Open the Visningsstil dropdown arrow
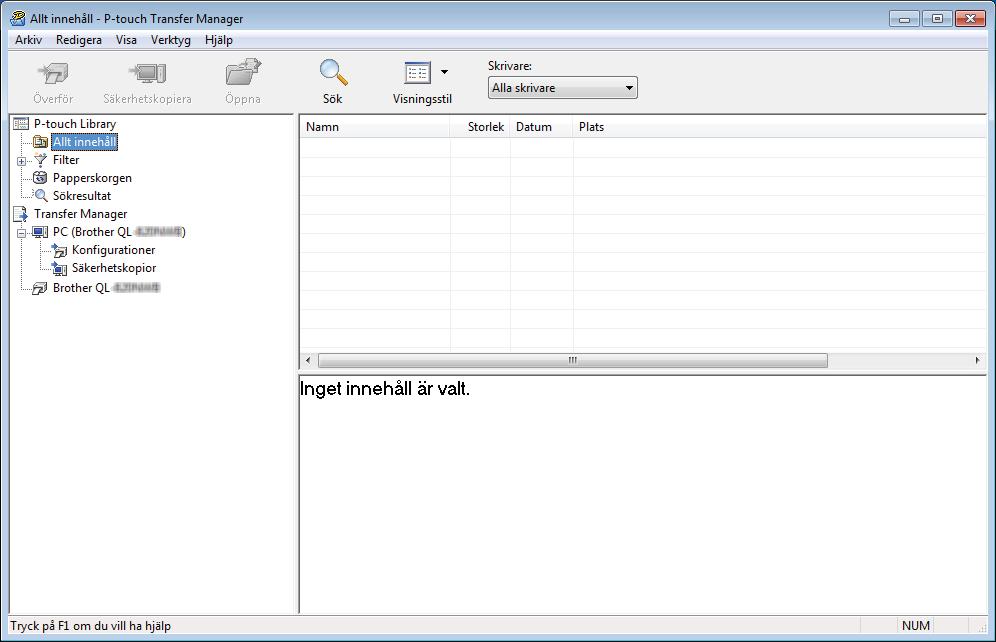Viewport: 996px width, 642px height. click(x=445, y=72)
